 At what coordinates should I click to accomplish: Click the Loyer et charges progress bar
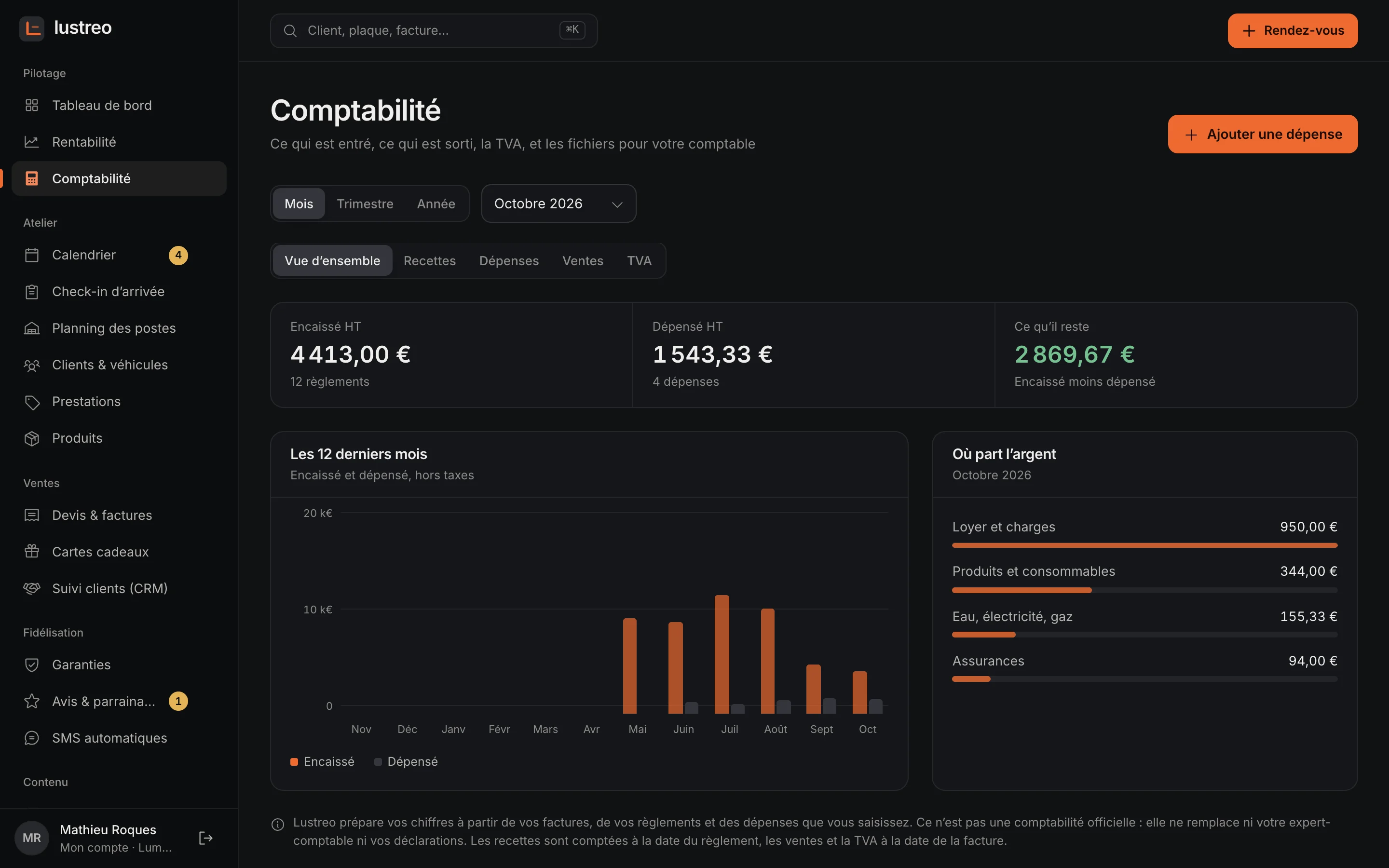pos(1144,545)
